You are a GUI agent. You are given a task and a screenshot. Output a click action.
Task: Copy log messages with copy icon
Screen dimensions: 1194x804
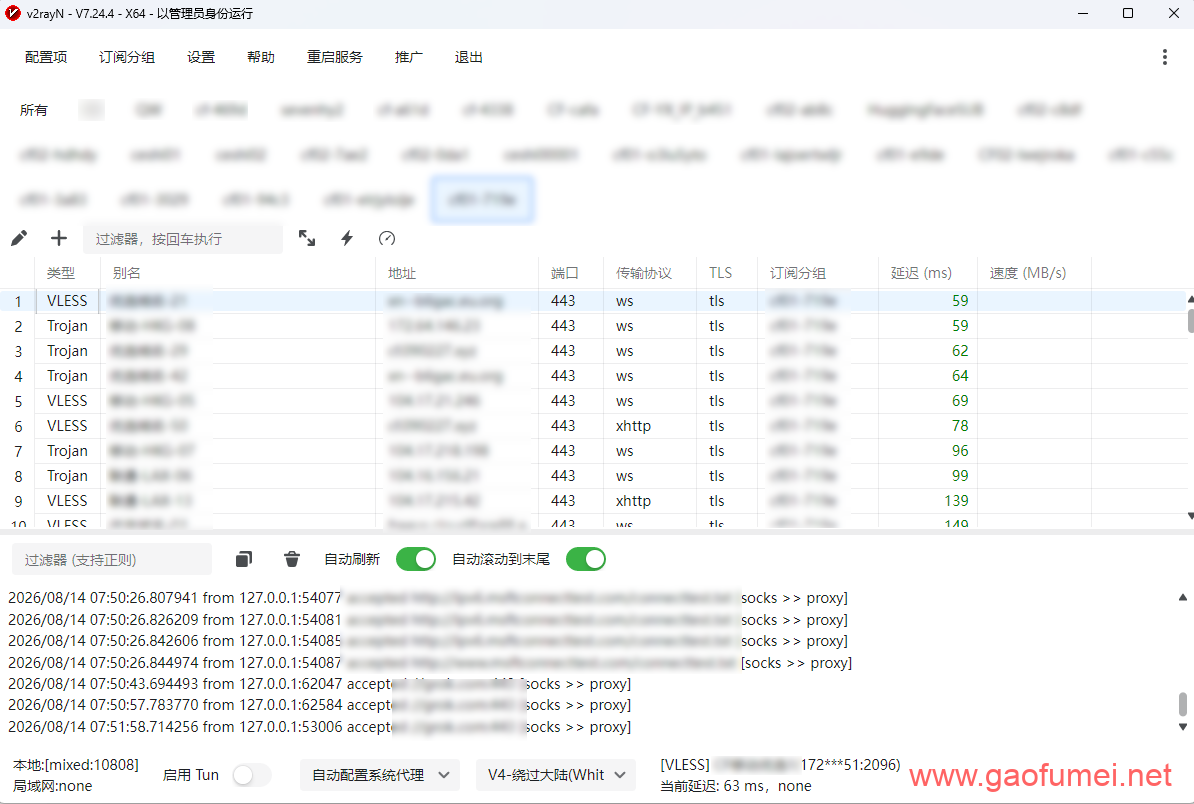(244, 560)
